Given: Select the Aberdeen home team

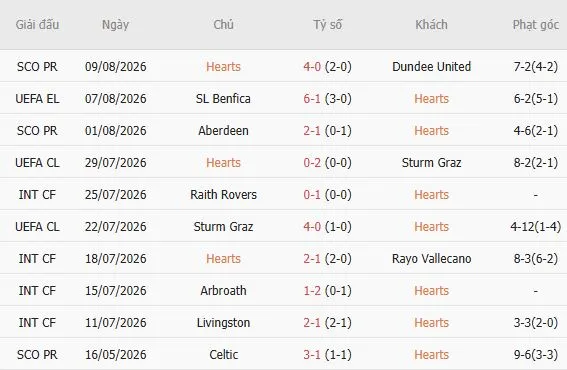Looking at the screenshot, I should point(223,131).
